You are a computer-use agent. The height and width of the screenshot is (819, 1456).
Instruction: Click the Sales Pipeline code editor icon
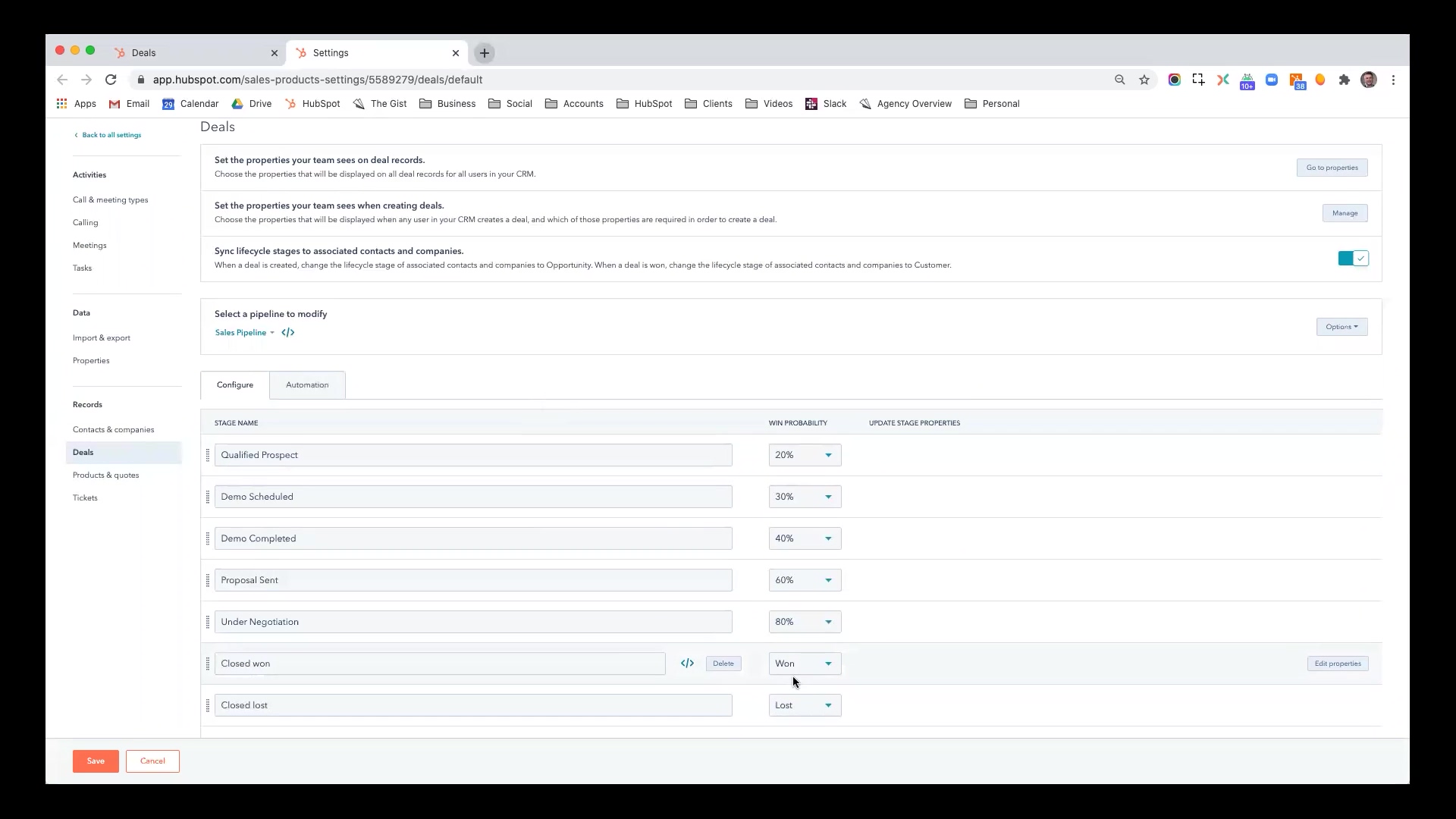(288, 332)
